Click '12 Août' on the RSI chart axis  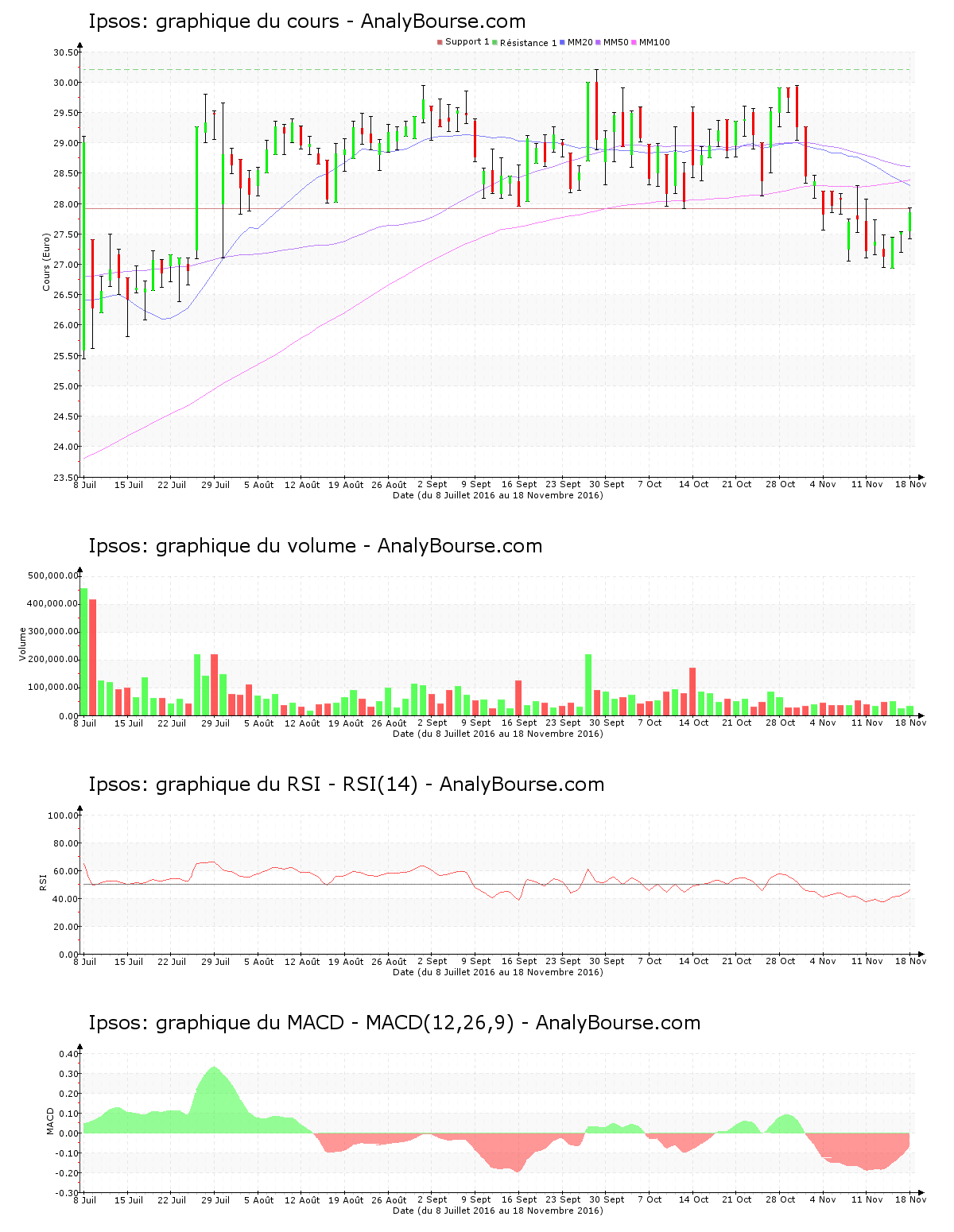302,961
